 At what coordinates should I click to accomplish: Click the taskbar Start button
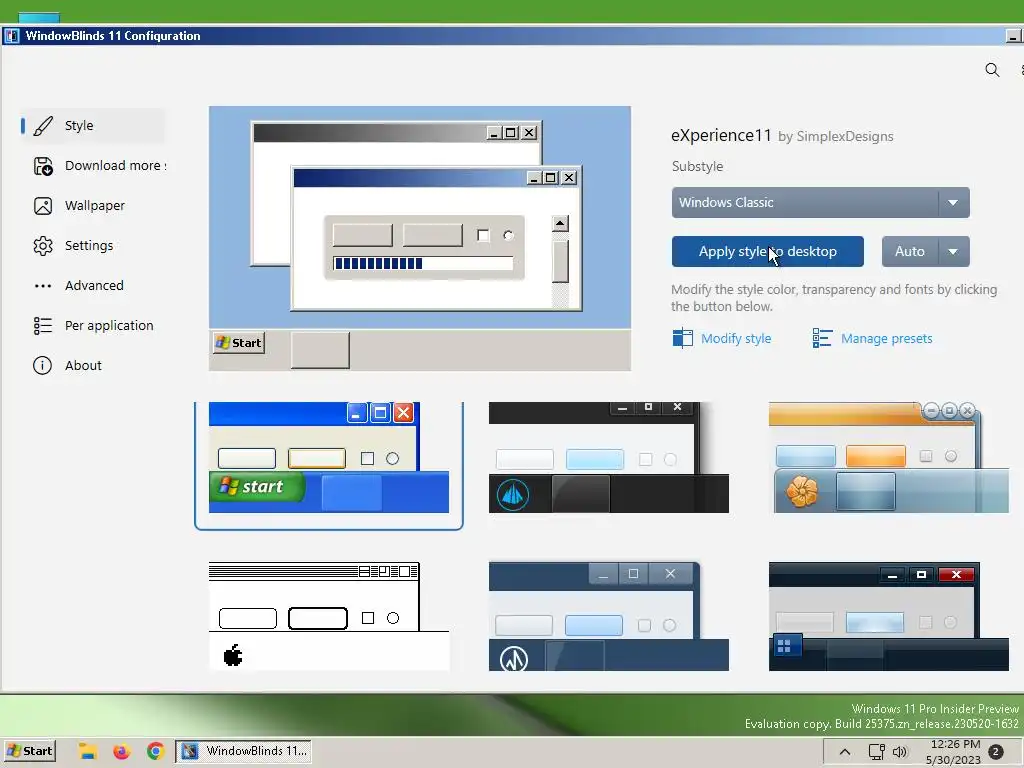tap(29, 751)
